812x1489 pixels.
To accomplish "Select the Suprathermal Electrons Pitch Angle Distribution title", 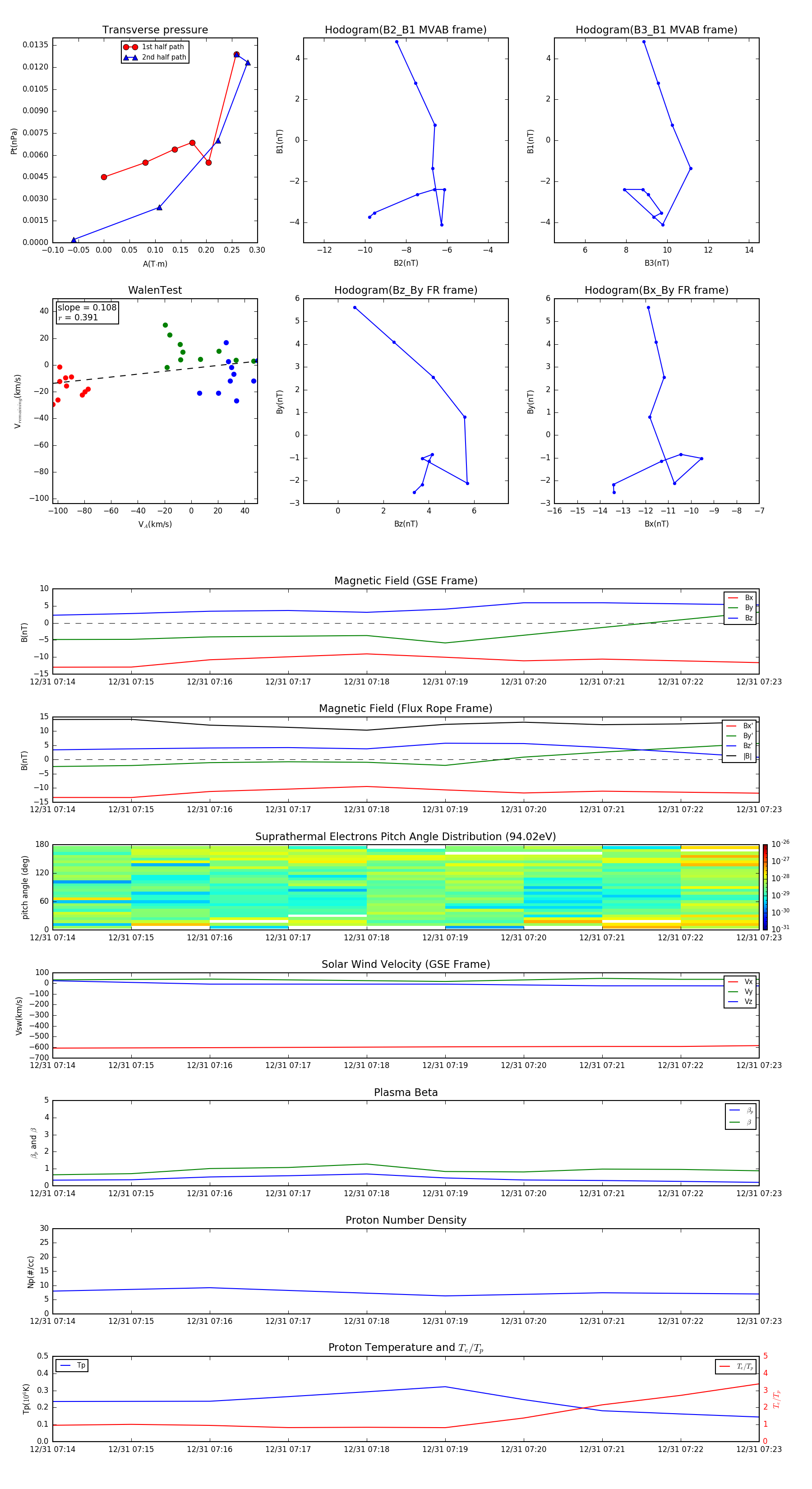I will (x=406, y=837).
